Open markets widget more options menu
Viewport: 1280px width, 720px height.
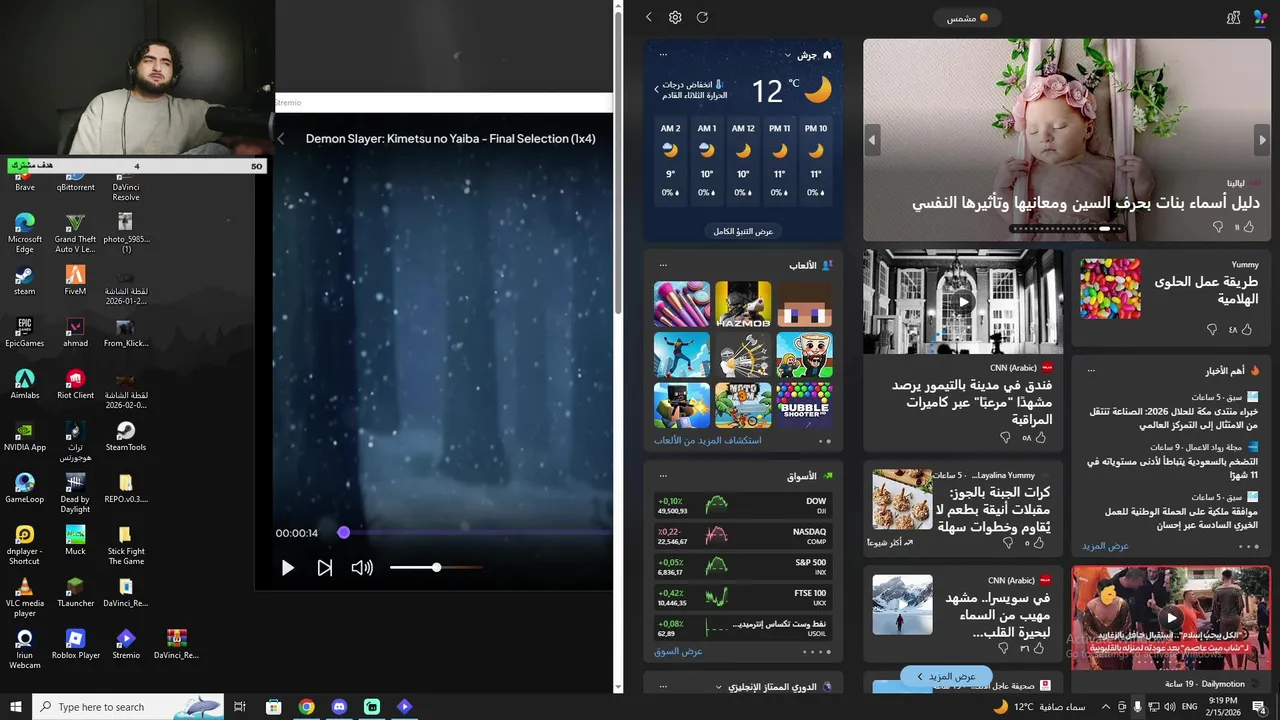point(663,476)
